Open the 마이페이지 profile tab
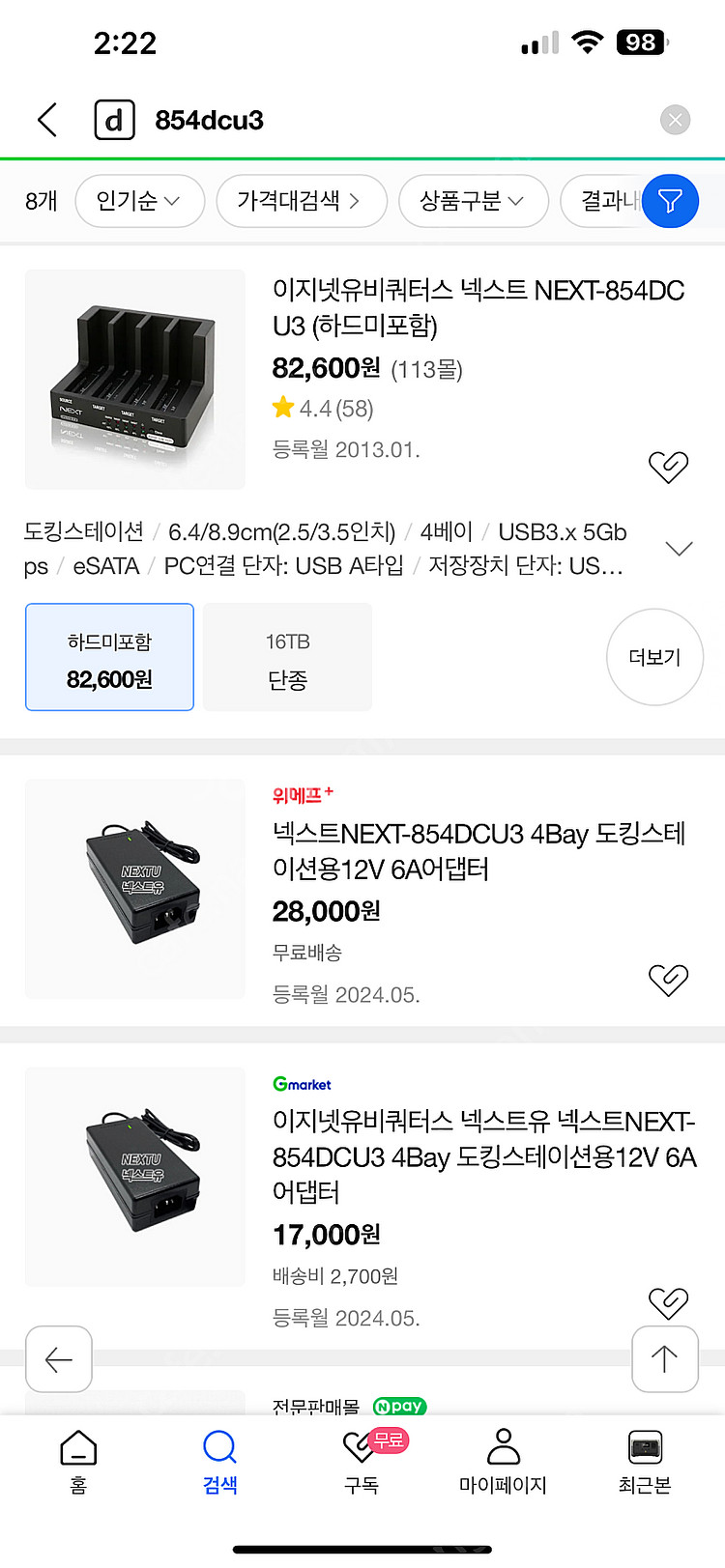The width and height of the screenshot is (725, 1568). 503,1461
